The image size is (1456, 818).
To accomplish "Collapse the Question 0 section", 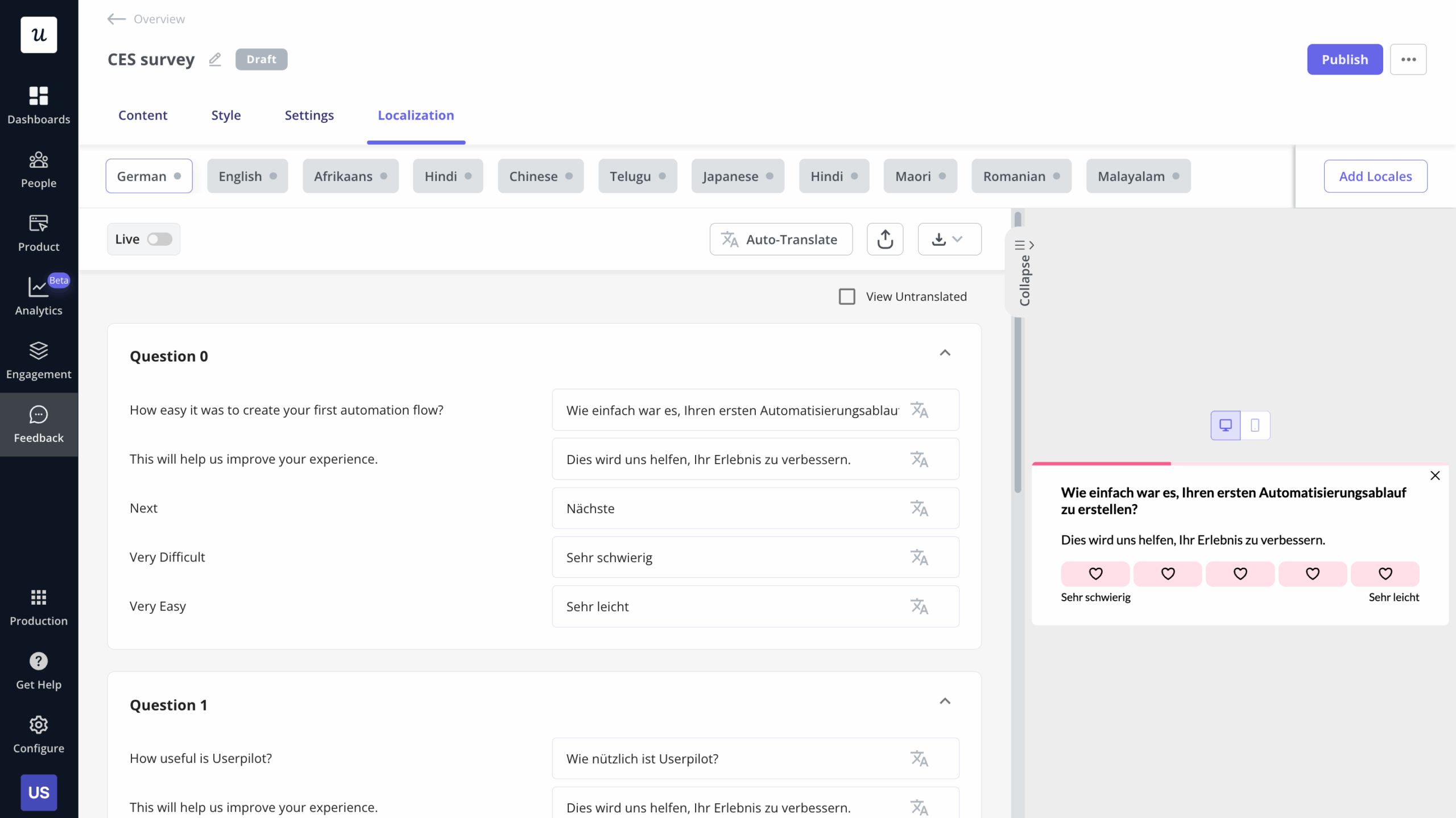I will [945, 353].
